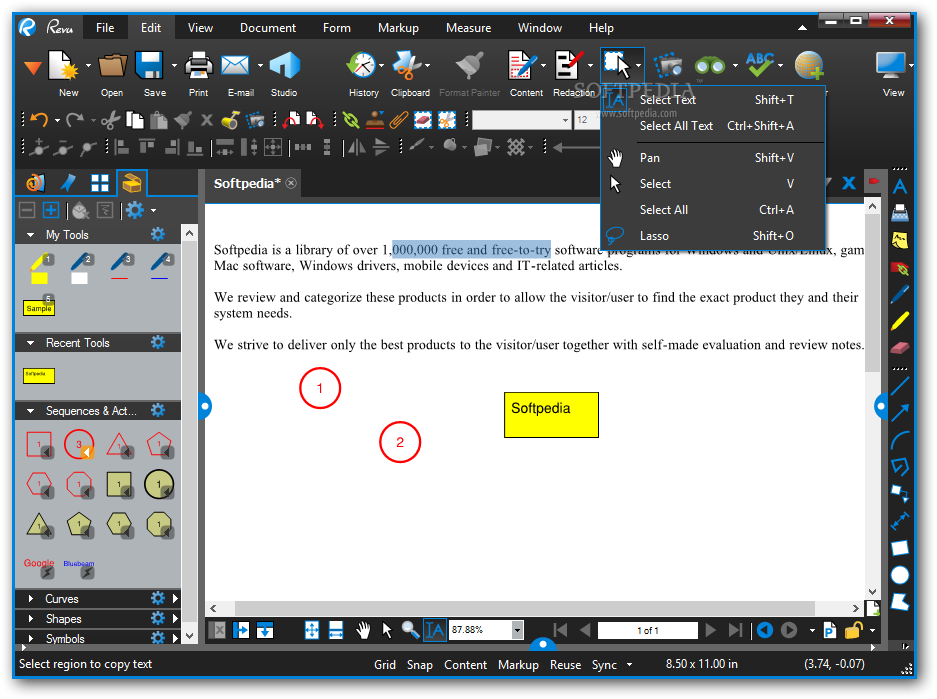This screenshot has width=937, height=699.
Task: Select the eraser tool in right toolbar
Action: pos(900,348)
